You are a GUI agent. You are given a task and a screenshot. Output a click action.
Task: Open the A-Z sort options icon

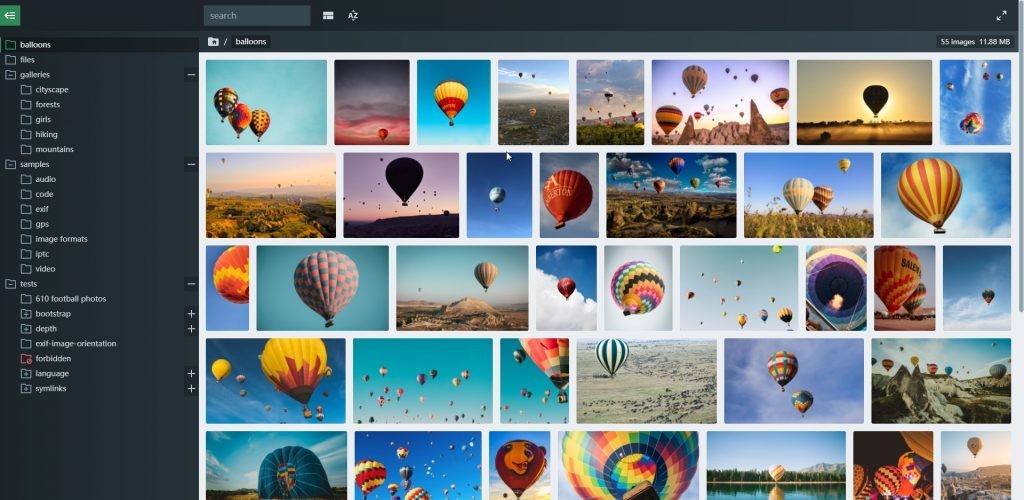(353, 16)
